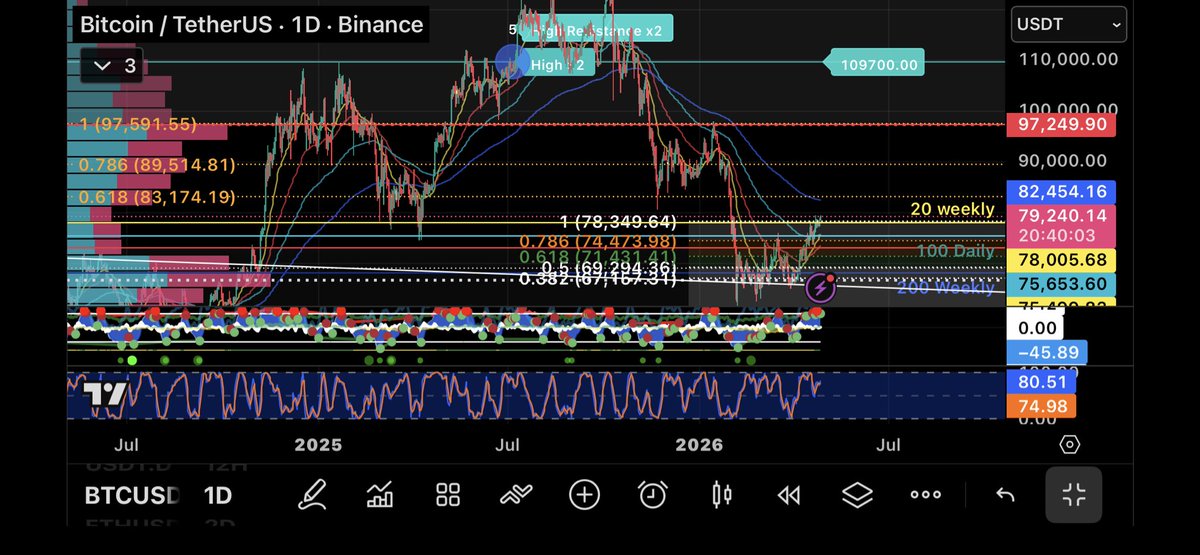Open layout grid squares icon
Image resolution: width=1200 pixels, height=555 pixels.
point(447,494)
